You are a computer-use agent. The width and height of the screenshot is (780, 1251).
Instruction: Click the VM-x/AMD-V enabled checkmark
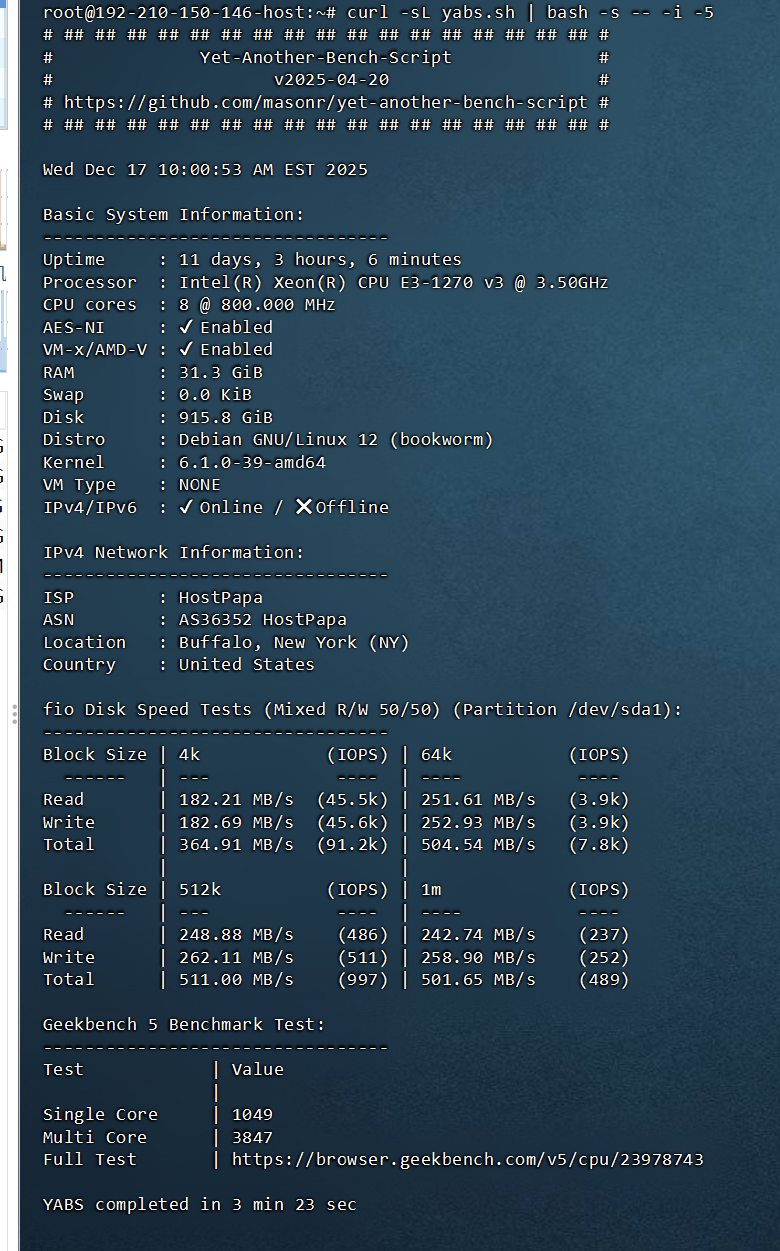pyautogui.click(x=185, y=349)
